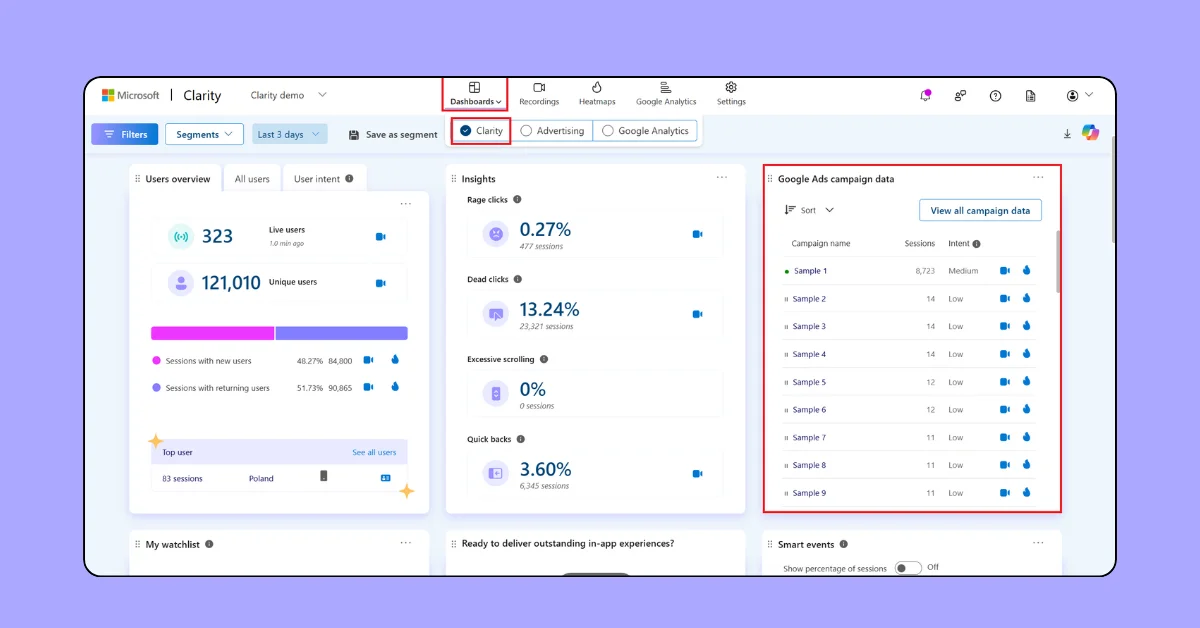Image resolution: width=1200 pixels, height=628 pixels.
Task: Open the share team icon
Action: point(960,96)
